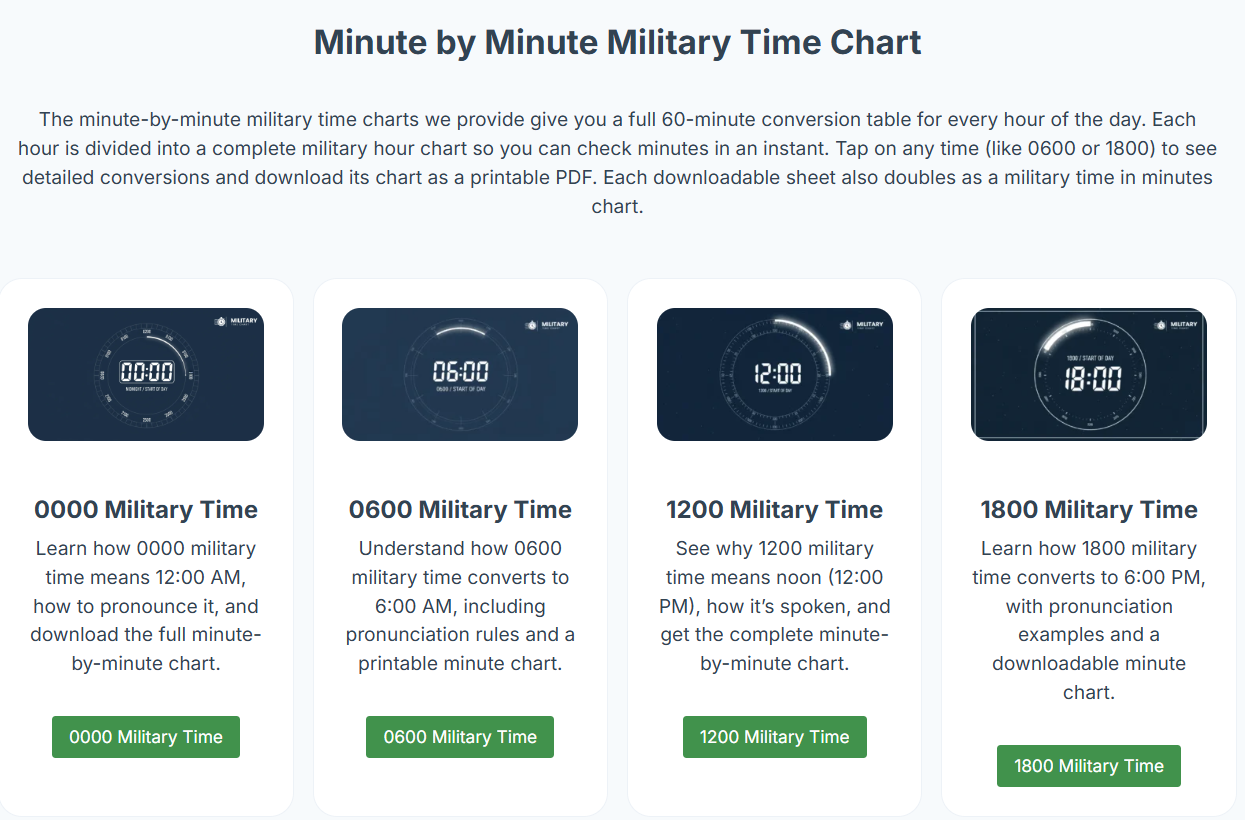The width and height of the screenshot is (1245, 820).
Task: Open the 0600 Military Time card heading
Action: pos(460,509)
